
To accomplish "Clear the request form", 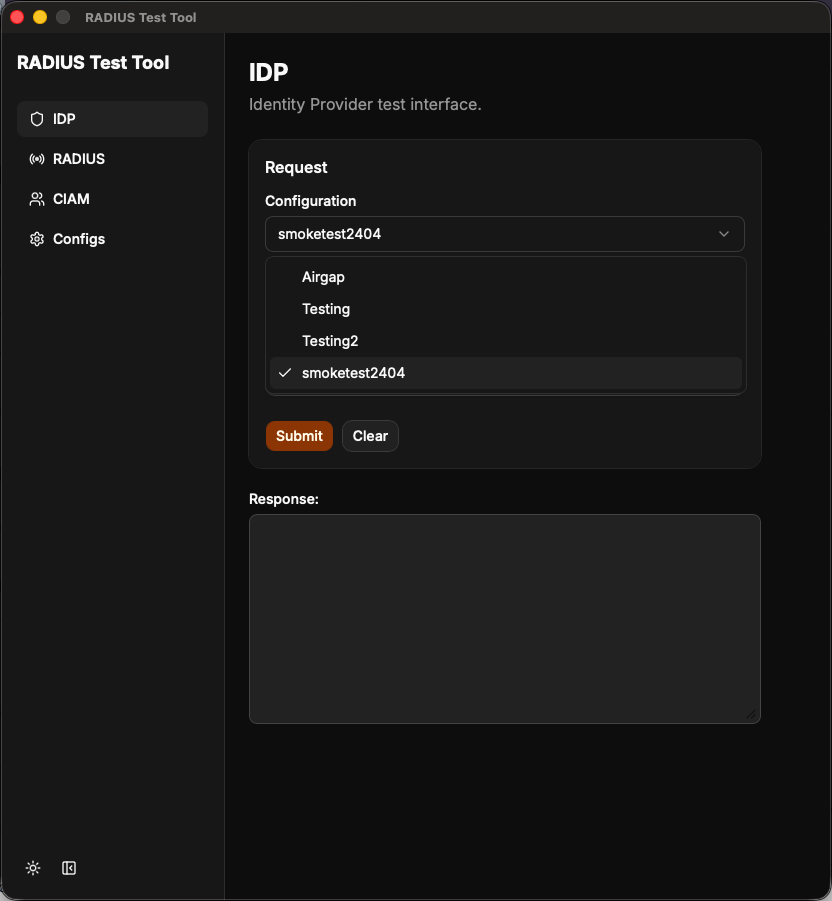I will [370, 436].
